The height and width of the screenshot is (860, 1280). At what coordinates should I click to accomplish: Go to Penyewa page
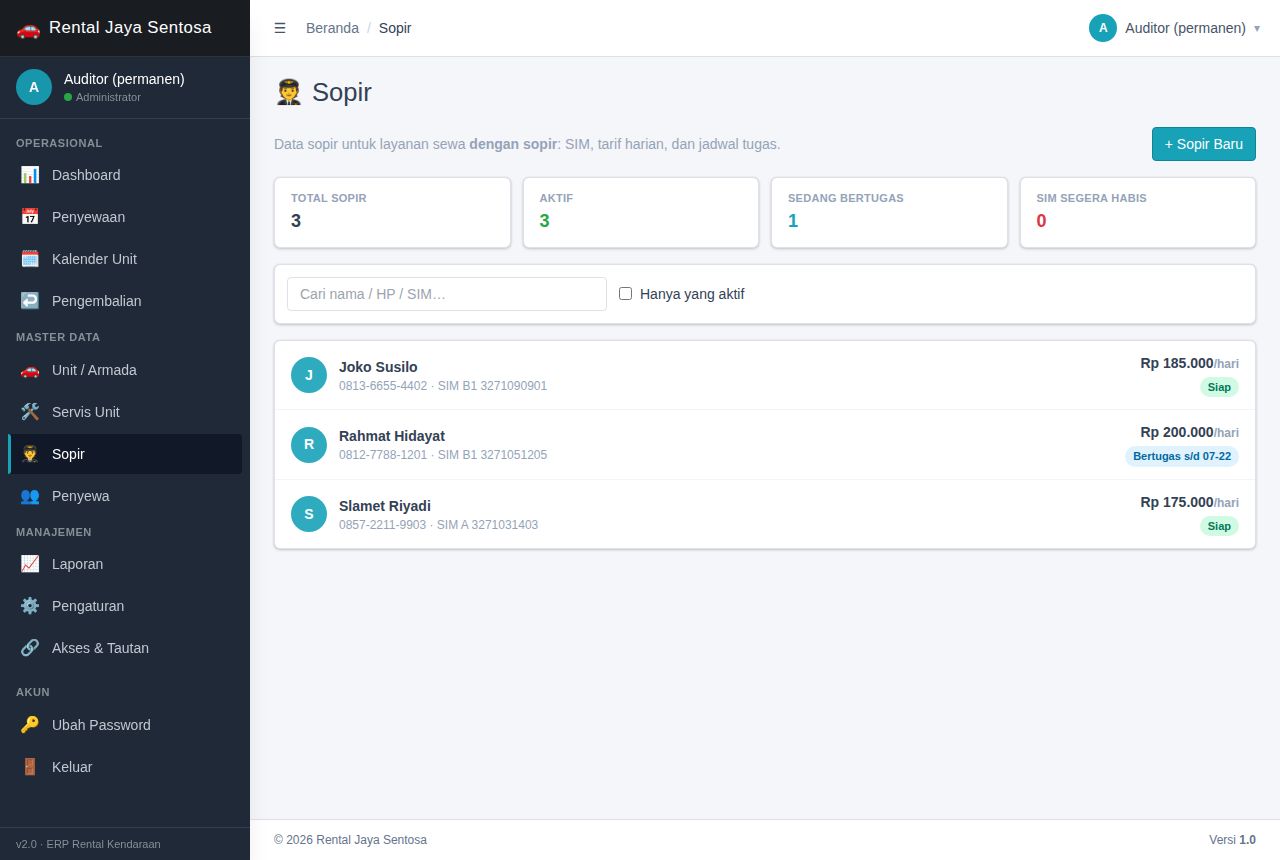[125, 496]
